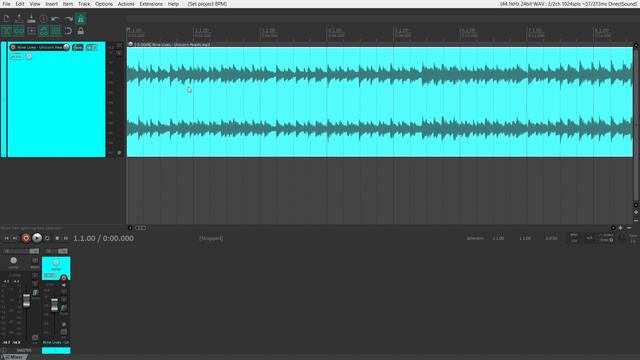Toggle ripple editing in the toolbar
Image resolution: width=640 pixels, height=360 pixels.
(x=31, y=31)
